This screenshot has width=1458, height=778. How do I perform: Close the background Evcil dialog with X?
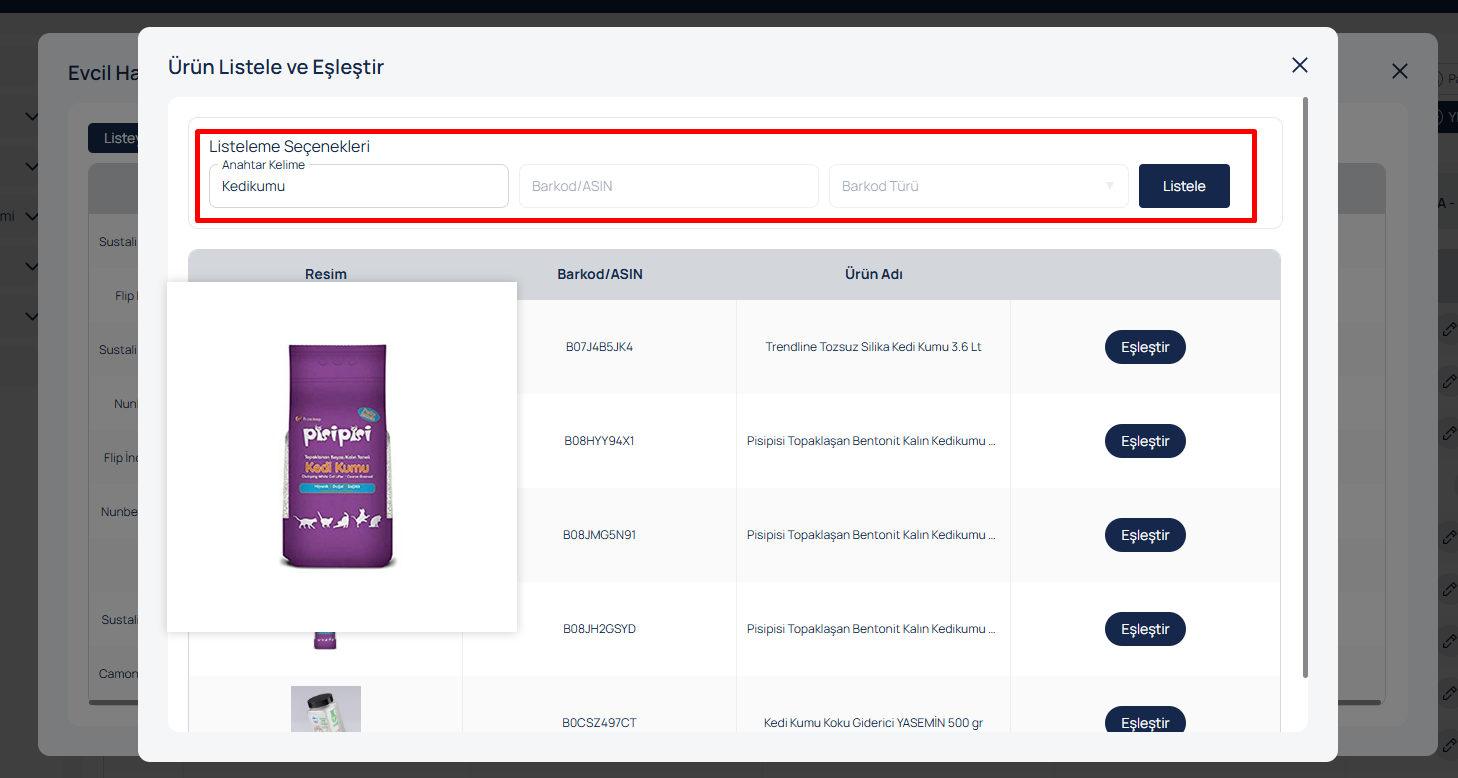click(x=1399, y=71)
